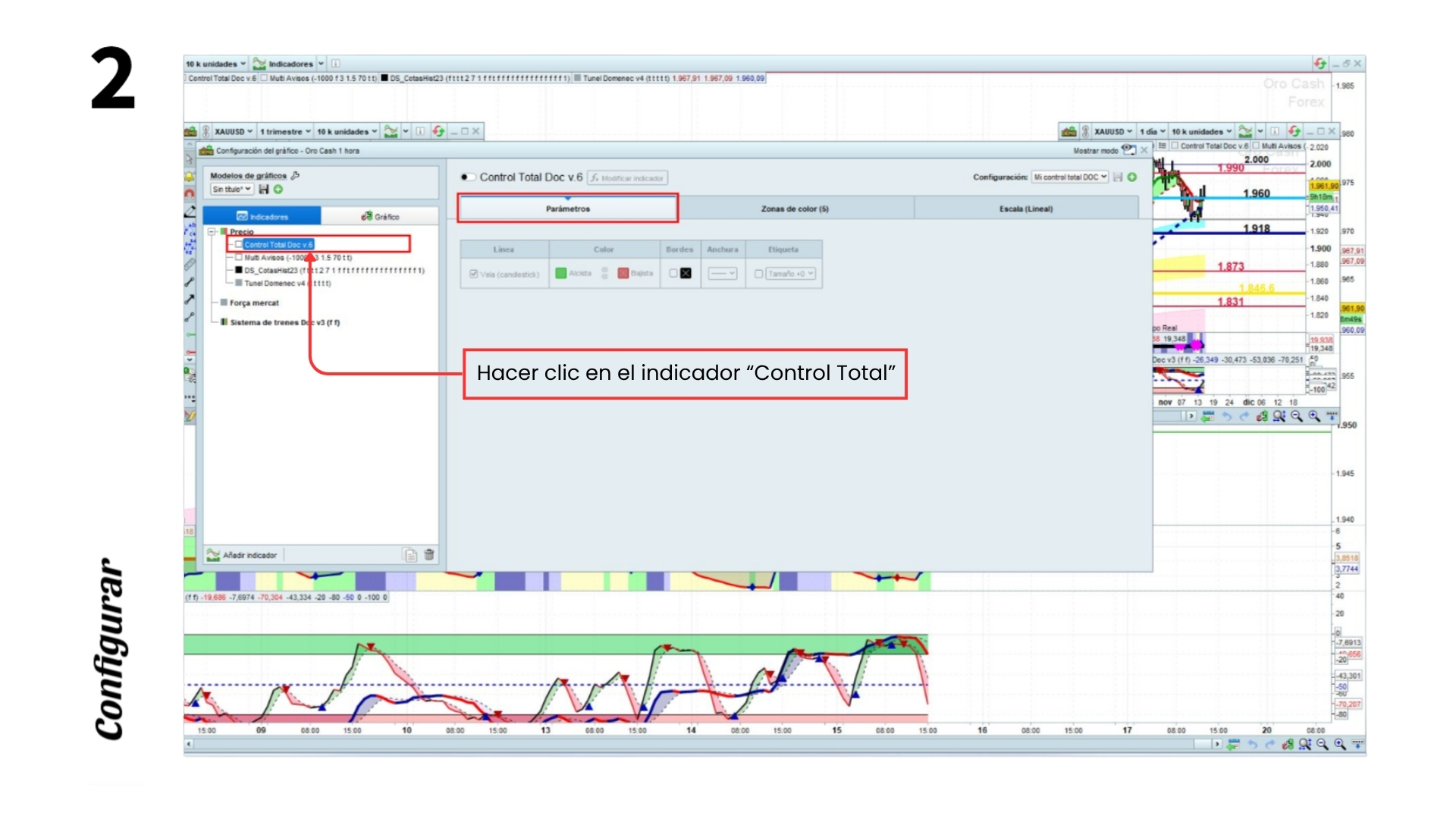The image size is (1456, 819).
Task: Click the info icon in main top toolbar
Action: click(336, 64)
